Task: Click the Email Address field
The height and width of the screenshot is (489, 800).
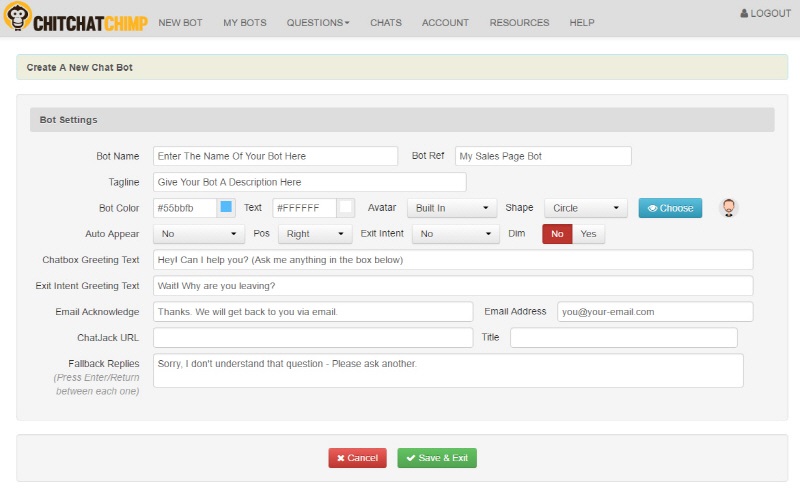Action: coord(655,312)
